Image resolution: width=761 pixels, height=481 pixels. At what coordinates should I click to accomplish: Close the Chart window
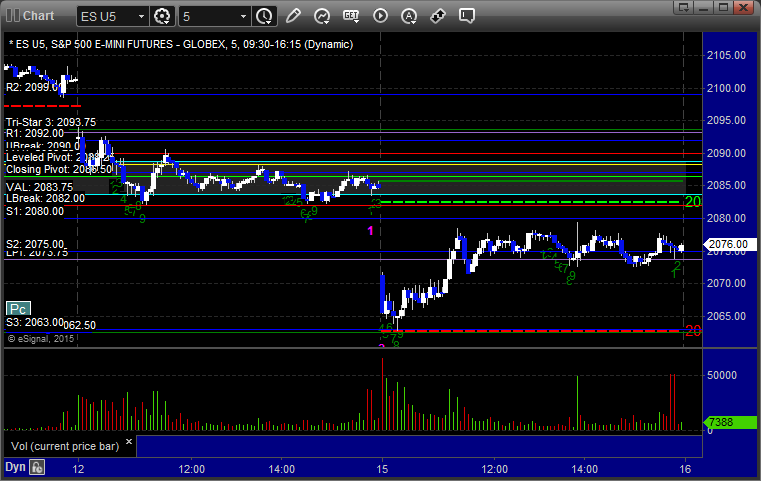[x=743, y=7]
